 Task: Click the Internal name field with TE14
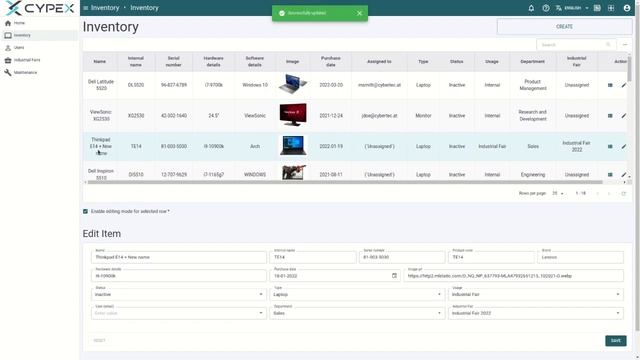[x=313, y=256]
